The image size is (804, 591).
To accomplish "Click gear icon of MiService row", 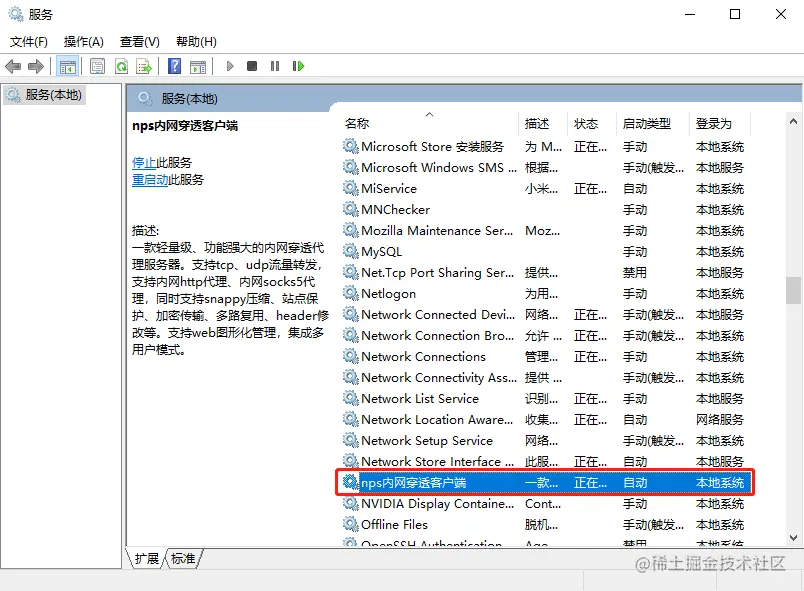I will tap(351, 188).
